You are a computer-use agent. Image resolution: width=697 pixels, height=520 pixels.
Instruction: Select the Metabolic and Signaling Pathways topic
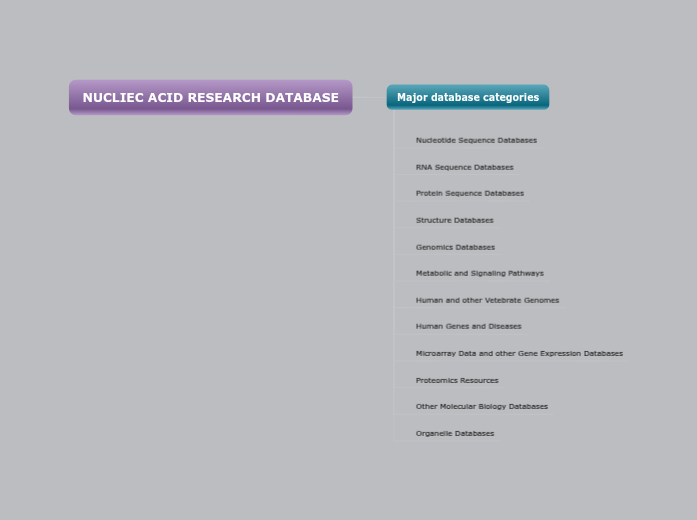click(x=479, y=273)
